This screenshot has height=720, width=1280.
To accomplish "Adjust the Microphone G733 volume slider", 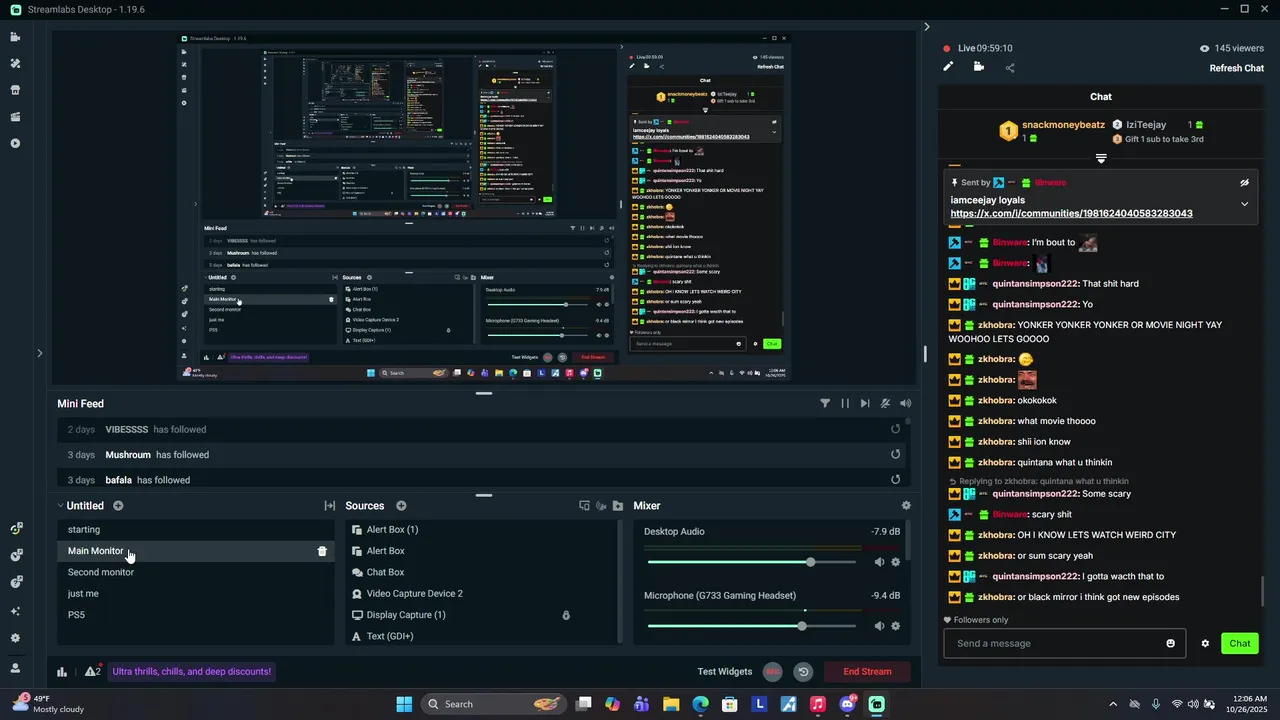I will [802, 626].
